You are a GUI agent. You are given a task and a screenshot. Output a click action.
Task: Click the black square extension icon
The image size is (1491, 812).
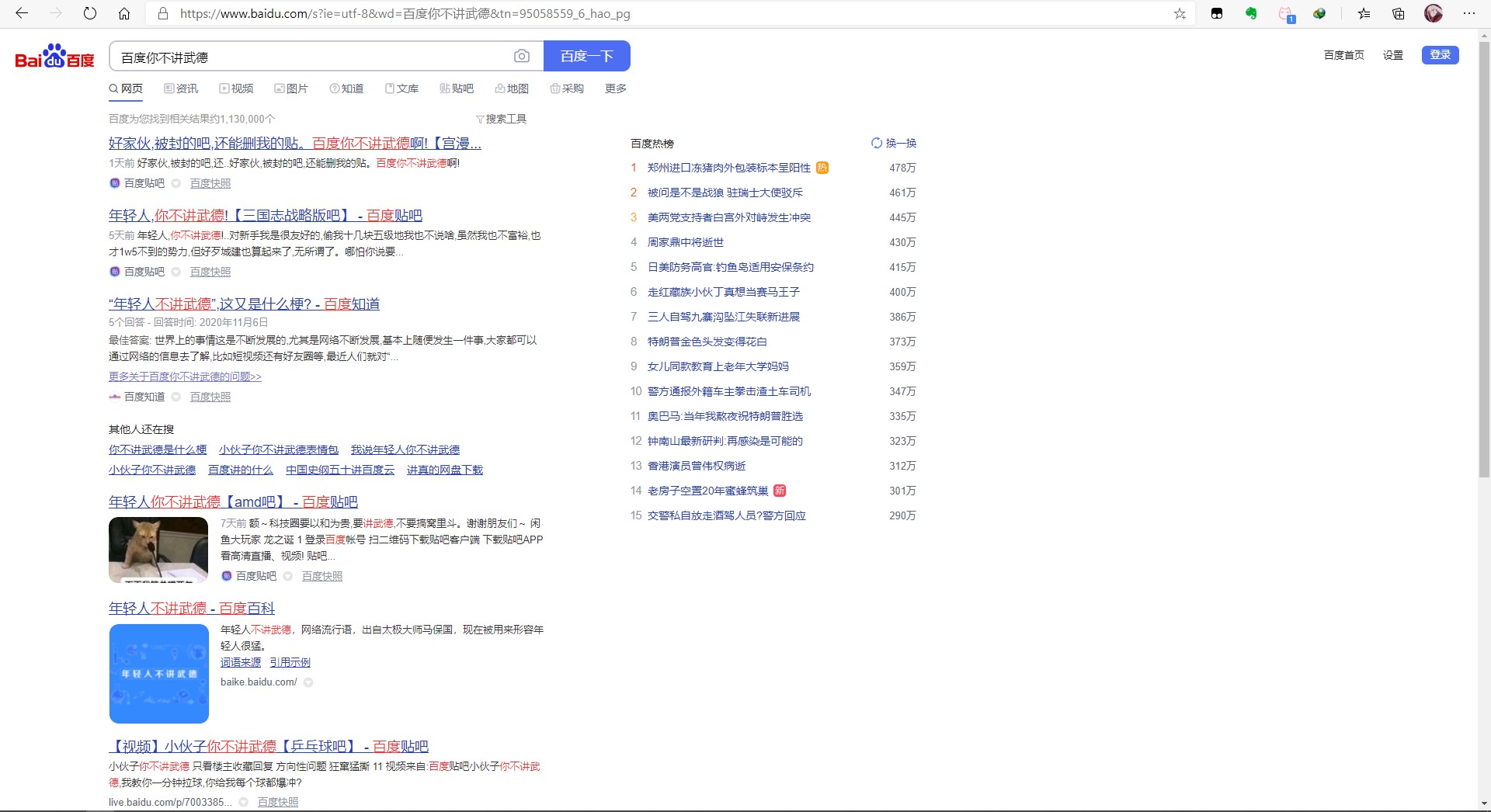1217,13
